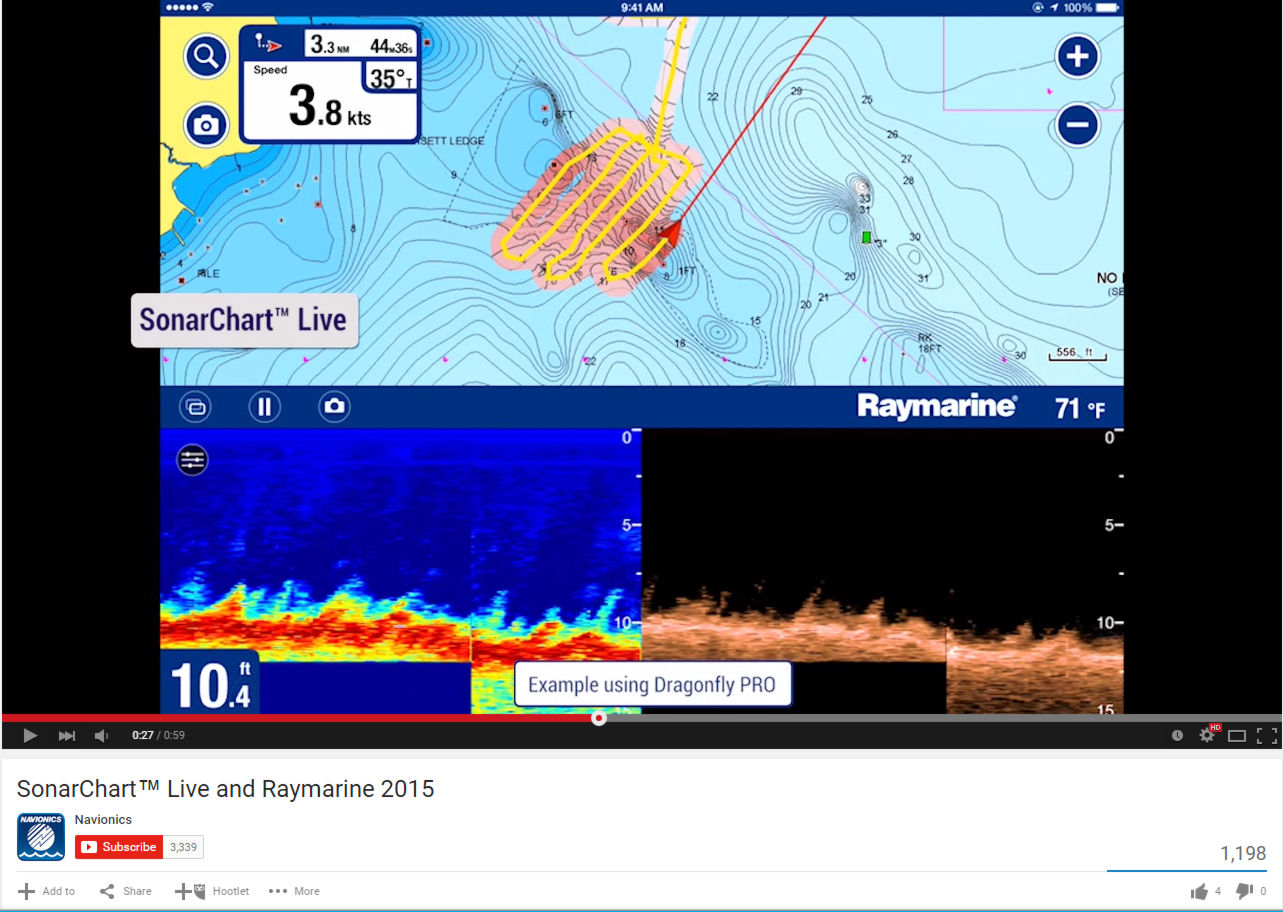The width and height of the screenshot is (1283, 912).
Task: Tap the magnifying glass search icon on the chart
Action: coord(206,56)
